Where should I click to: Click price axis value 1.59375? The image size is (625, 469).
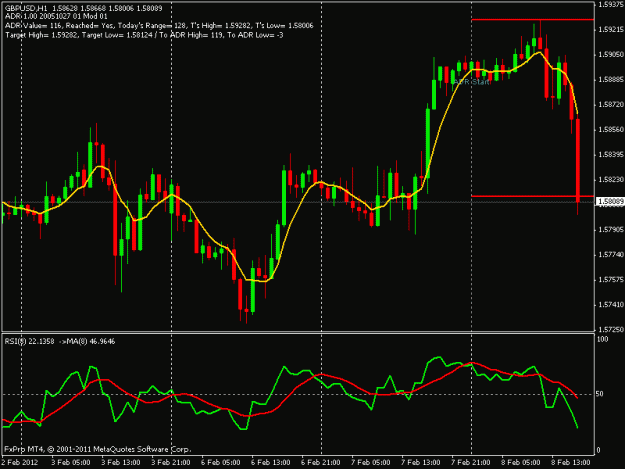(611, 4)
